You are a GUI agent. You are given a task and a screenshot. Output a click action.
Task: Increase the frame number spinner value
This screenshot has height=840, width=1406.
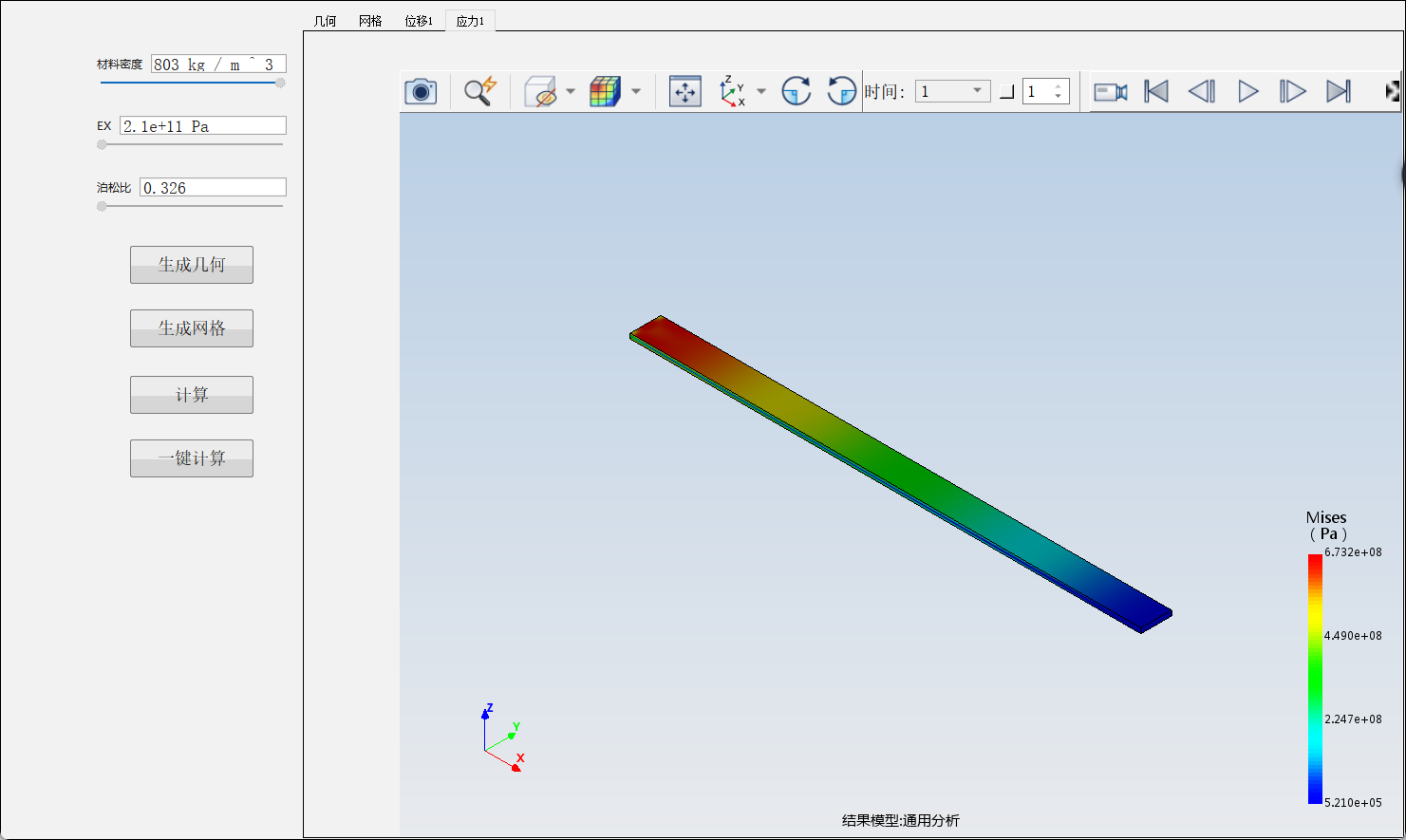pyautogui.click(x=1059, y=86)
